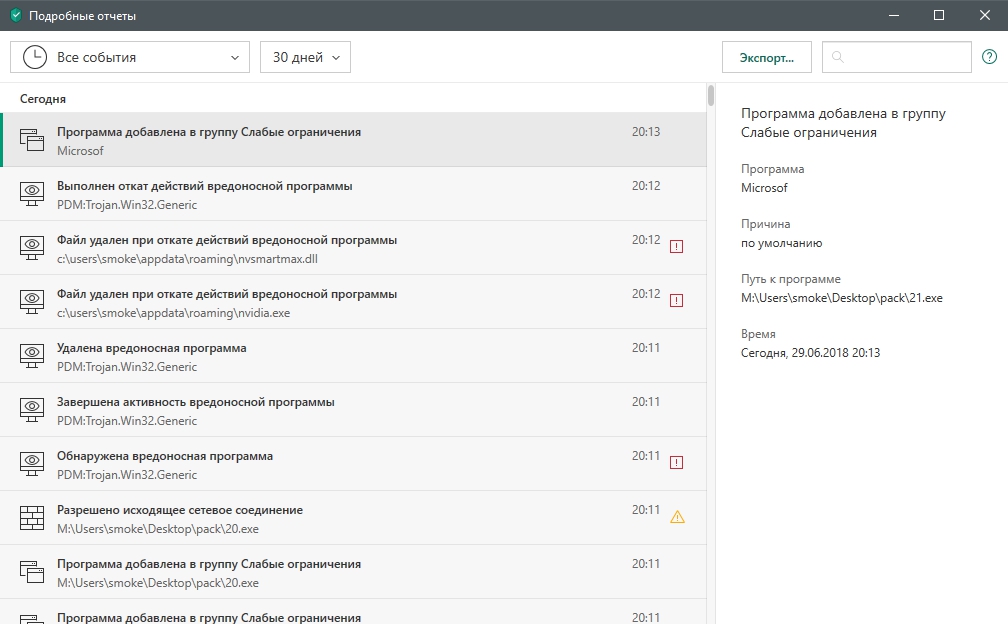Expand the 30 дней period dropdown
1008x624 pixels.
305,57
